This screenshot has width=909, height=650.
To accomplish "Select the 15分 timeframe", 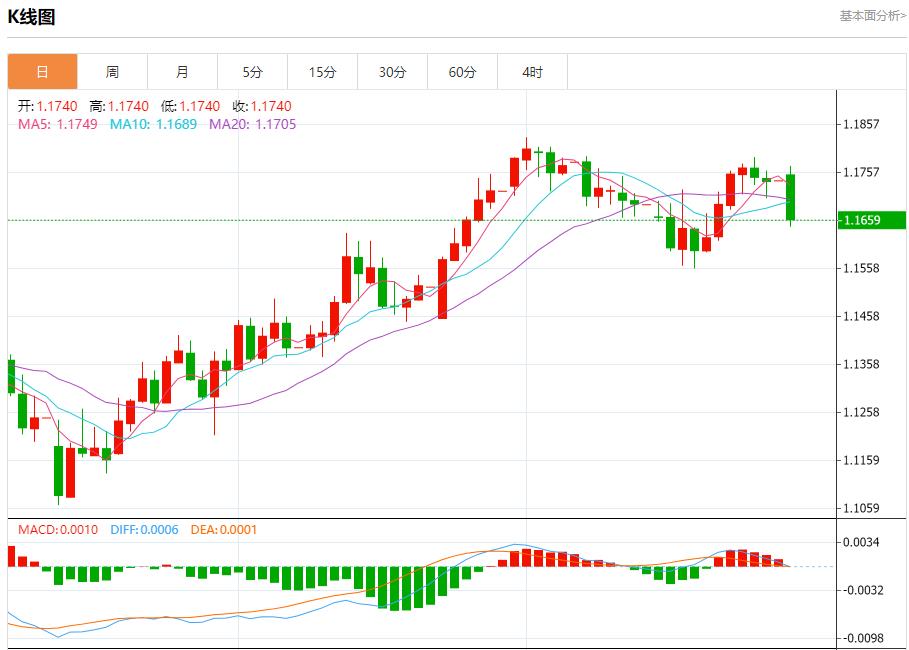I will point(324,71).
